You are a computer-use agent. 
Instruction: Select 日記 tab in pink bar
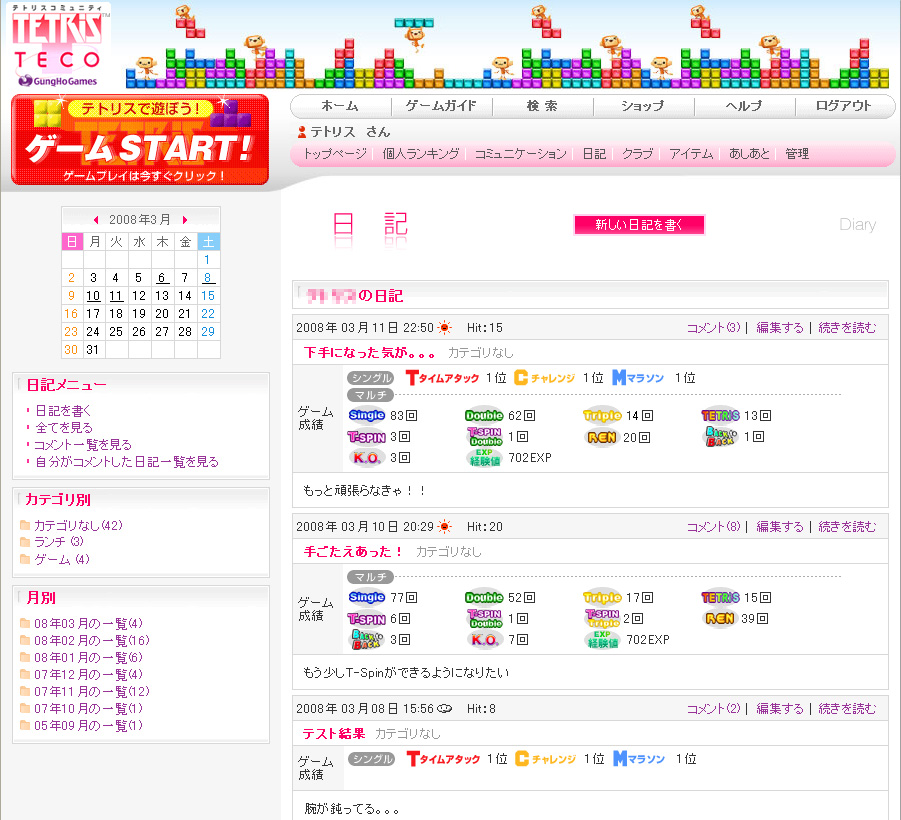(594, 154)
